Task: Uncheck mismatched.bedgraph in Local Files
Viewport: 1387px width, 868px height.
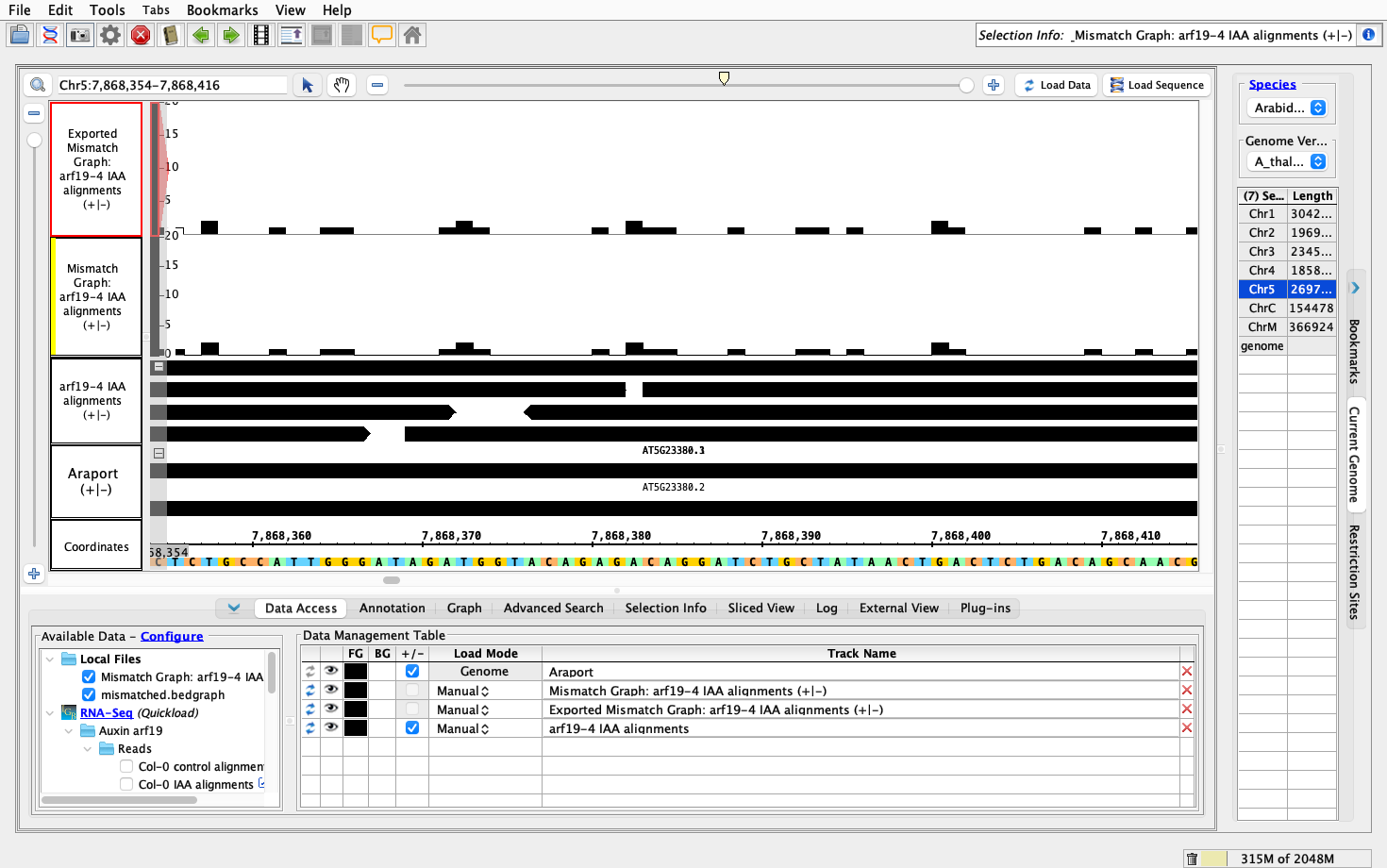Action: (x=89, y=694)
